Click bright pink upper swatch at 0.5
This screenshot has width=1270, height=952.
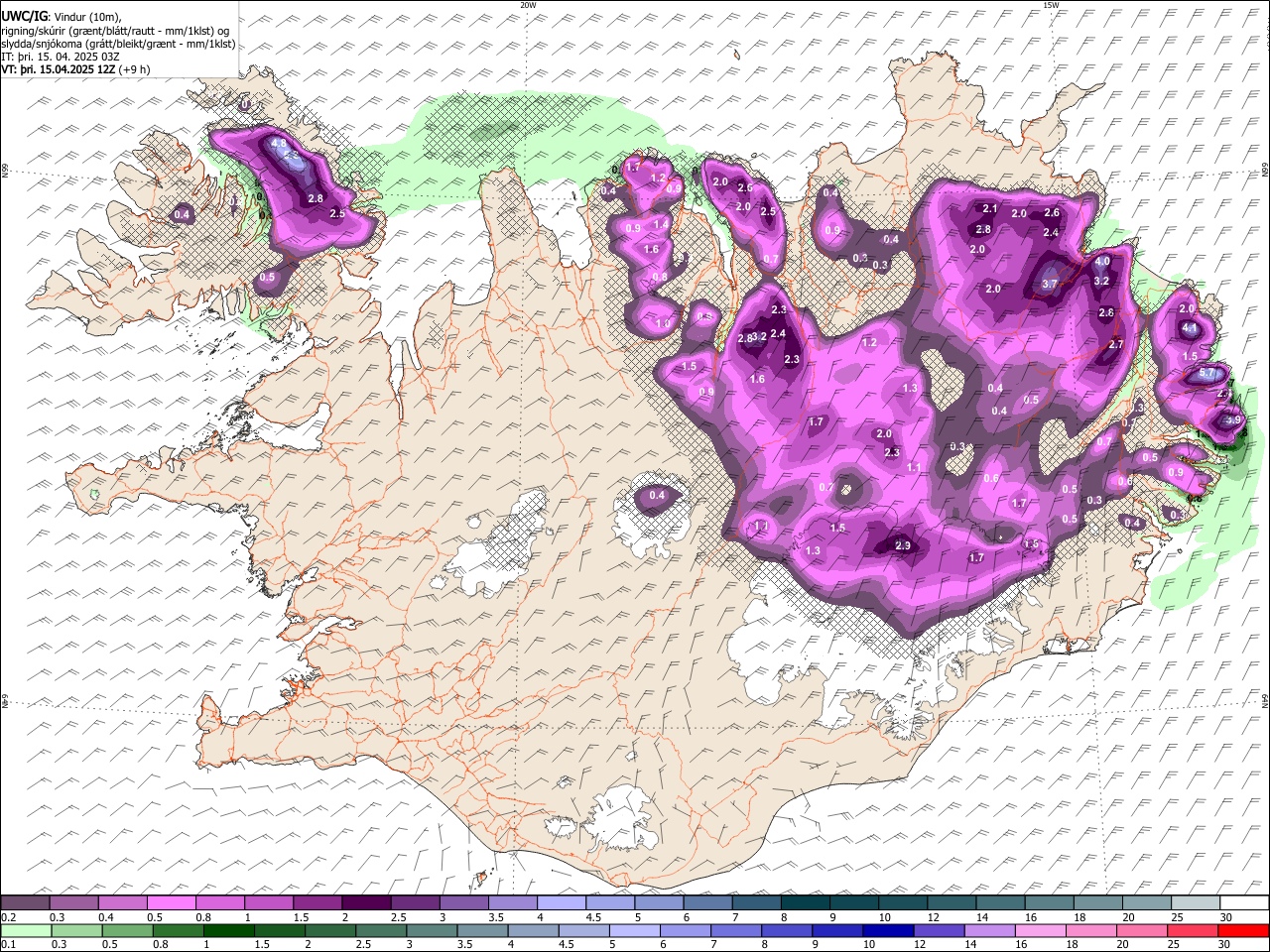pyautogui.click(x=171, y=903)
